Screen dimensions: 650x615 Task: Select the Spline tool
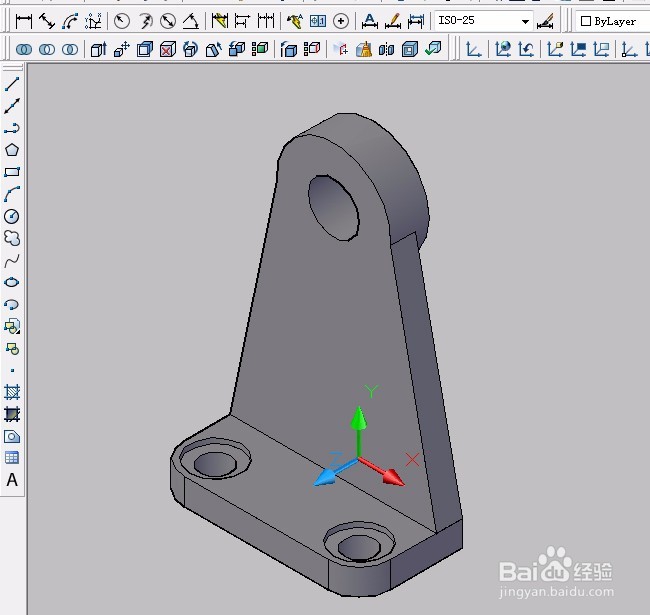pos(12,260)
